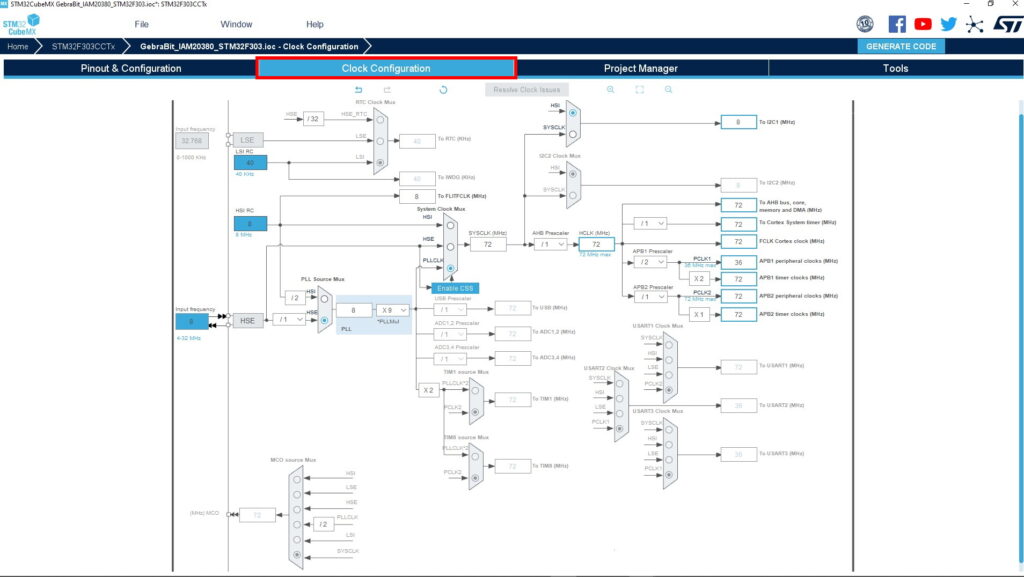This screenshot has height=577, width=1024.
Task: Click the HSI RC 8 MHz block
Action: pos(250,224)
